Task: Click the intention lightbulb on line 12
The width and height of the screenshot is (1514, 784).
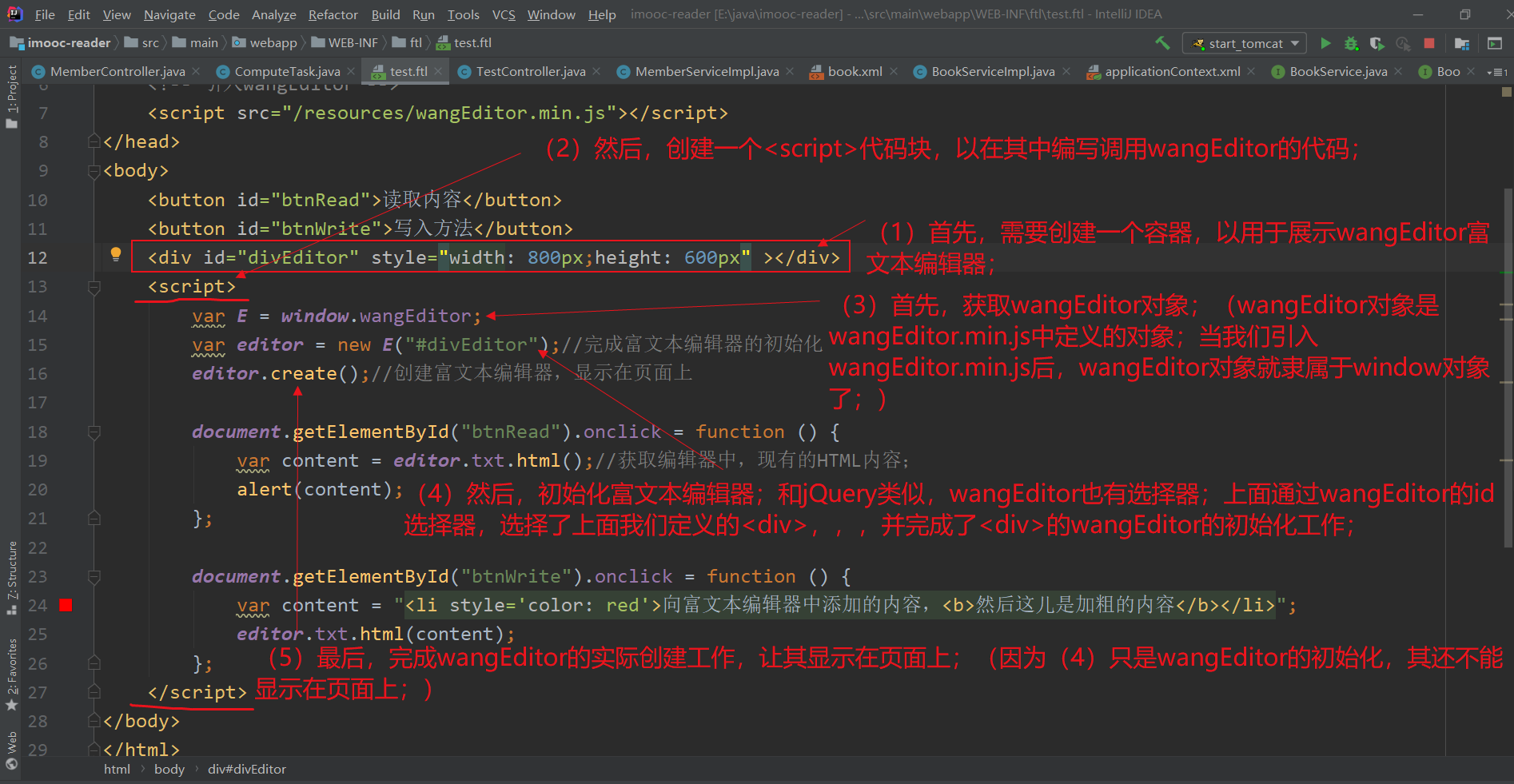Action: (x=116, y=254)
